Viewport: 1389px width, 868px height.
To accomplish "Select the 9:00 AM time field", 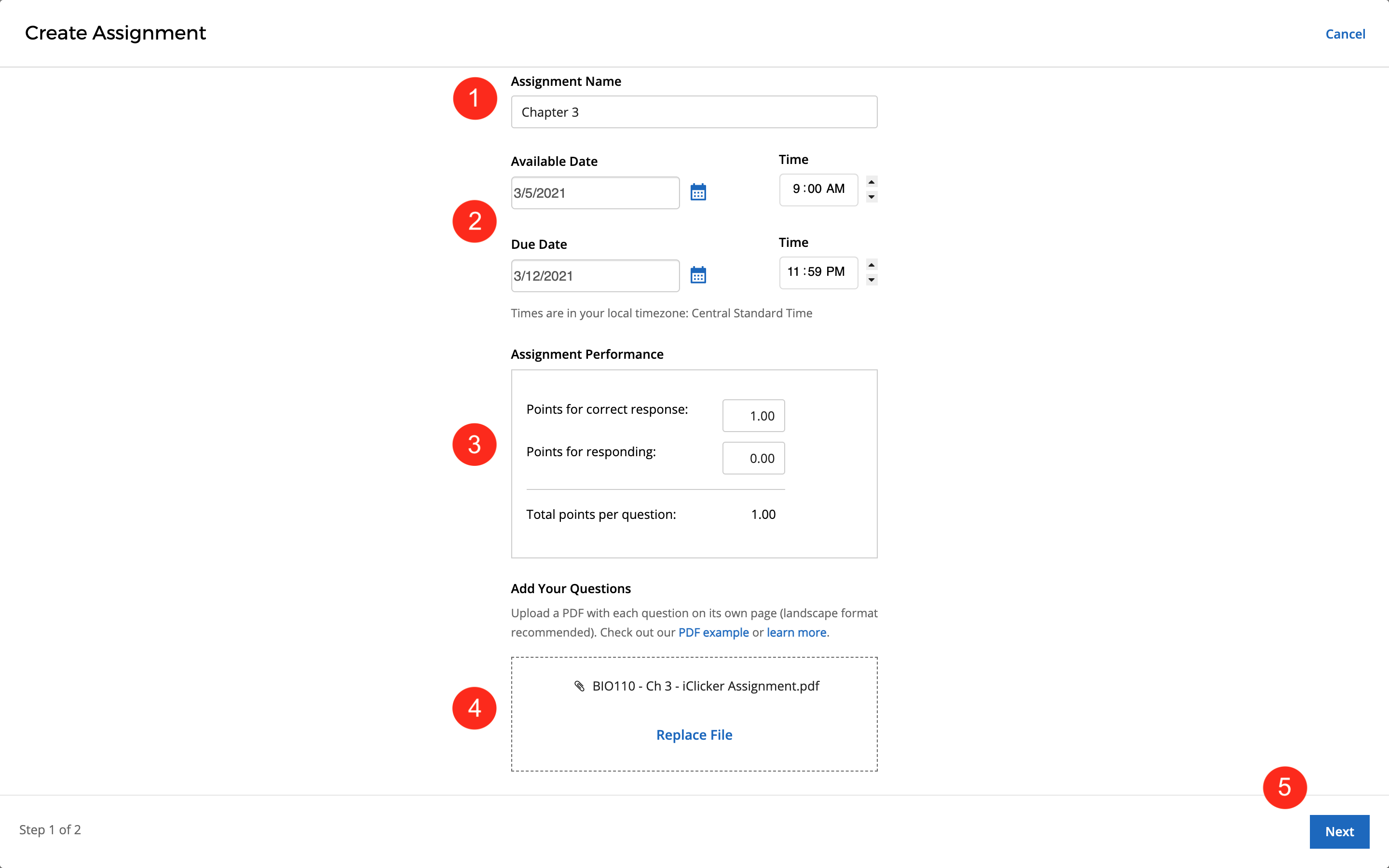I will tap(818, 190).
